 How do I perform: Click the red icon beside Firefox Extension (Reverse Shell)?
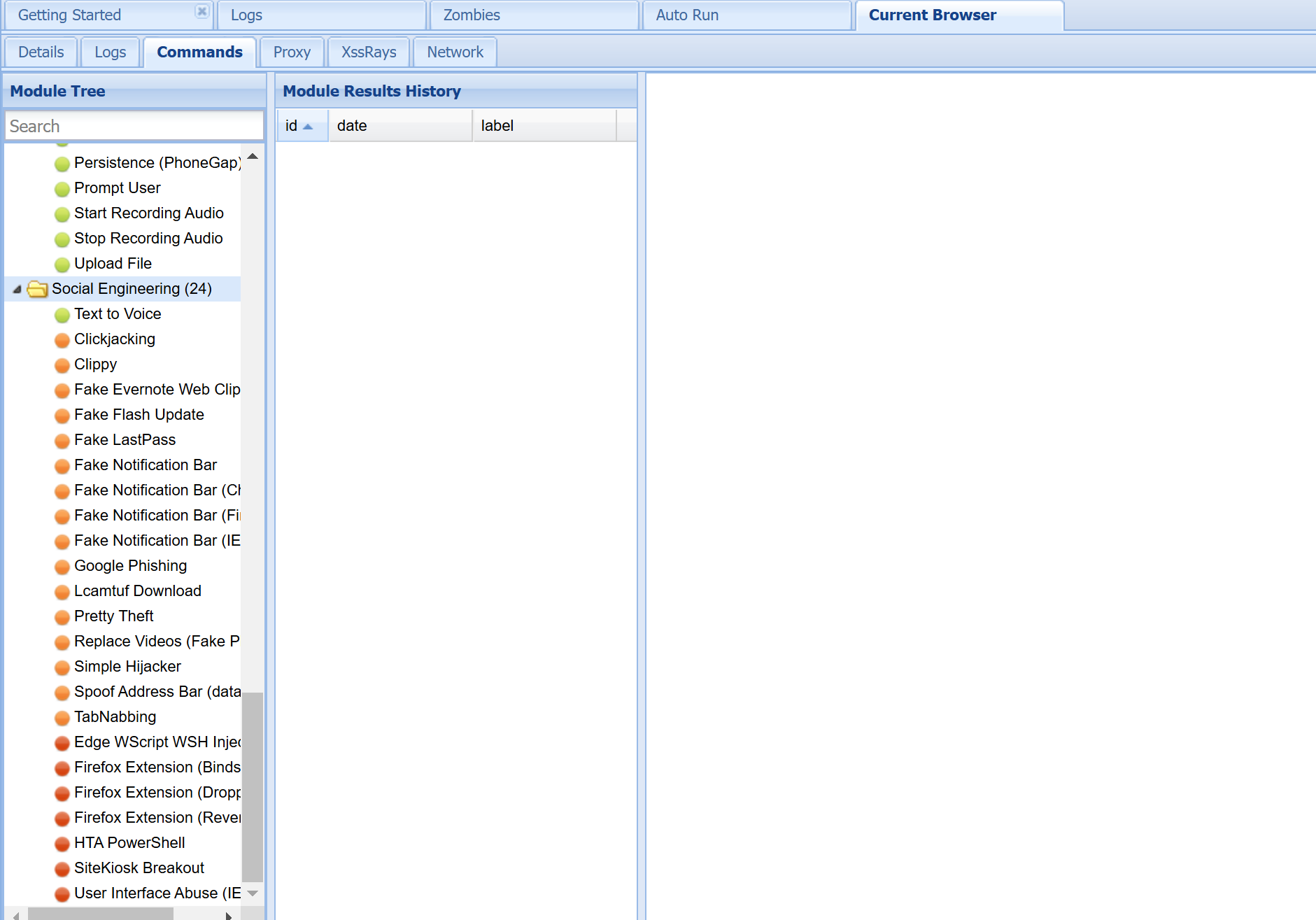coord(62,819)
